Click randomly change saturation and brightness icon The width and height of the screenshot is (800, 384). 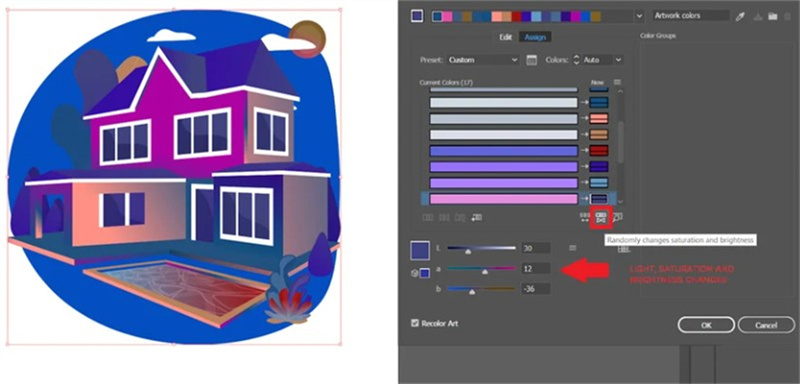[x=601, y=218]
